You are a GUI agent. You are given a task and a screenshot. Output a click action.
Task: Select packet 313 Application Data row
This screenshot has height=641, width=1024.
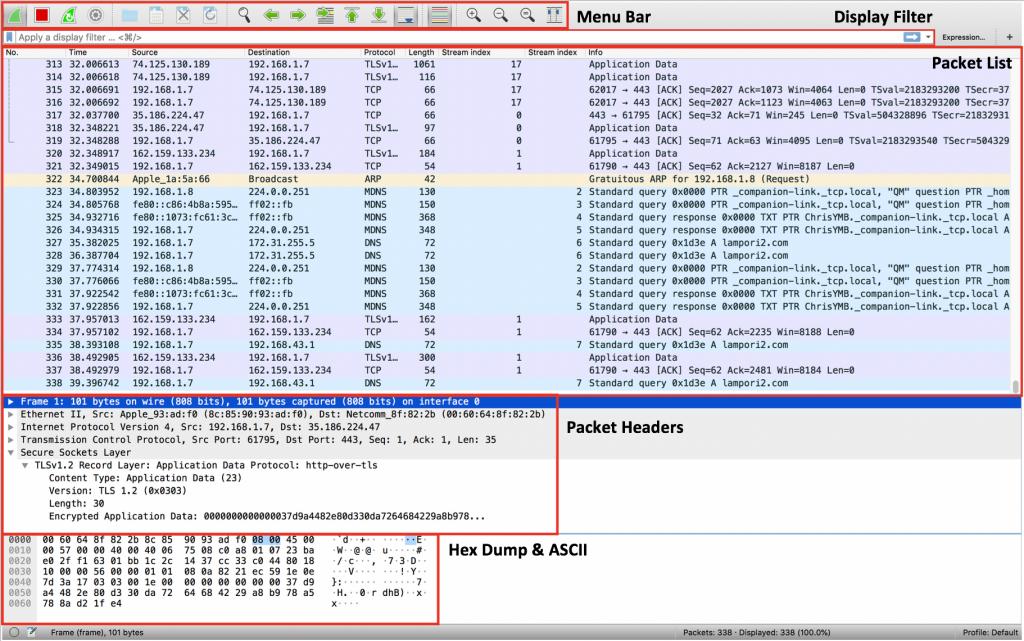(508, 64)
